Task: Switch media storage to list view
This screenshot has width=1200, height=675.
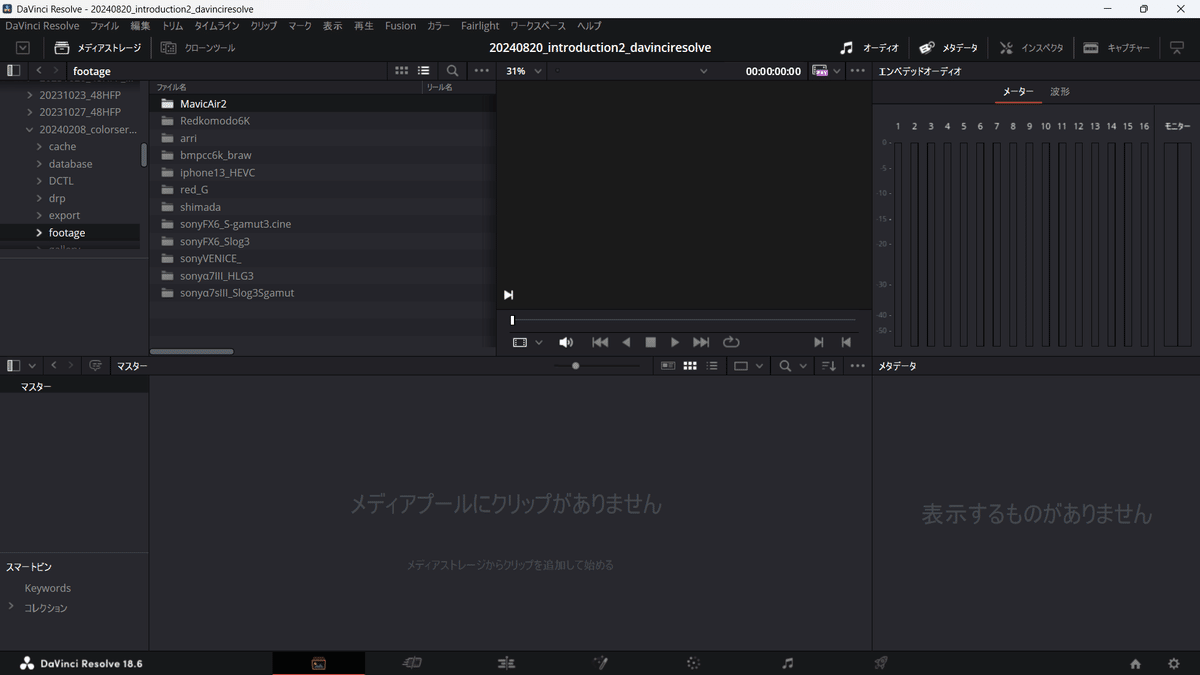Action: (424, 71)
